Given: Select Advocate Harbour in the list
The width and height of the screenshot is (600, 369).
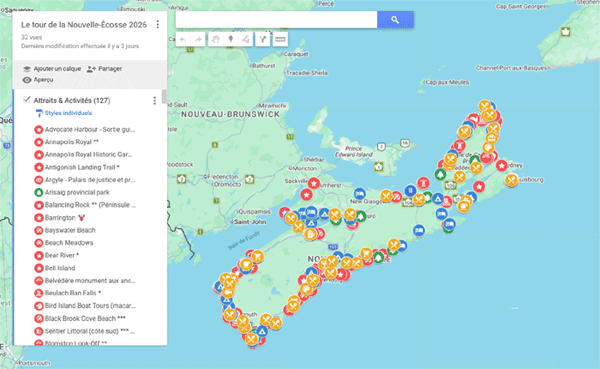Looking at the screenshot, I should coord(90,129).
